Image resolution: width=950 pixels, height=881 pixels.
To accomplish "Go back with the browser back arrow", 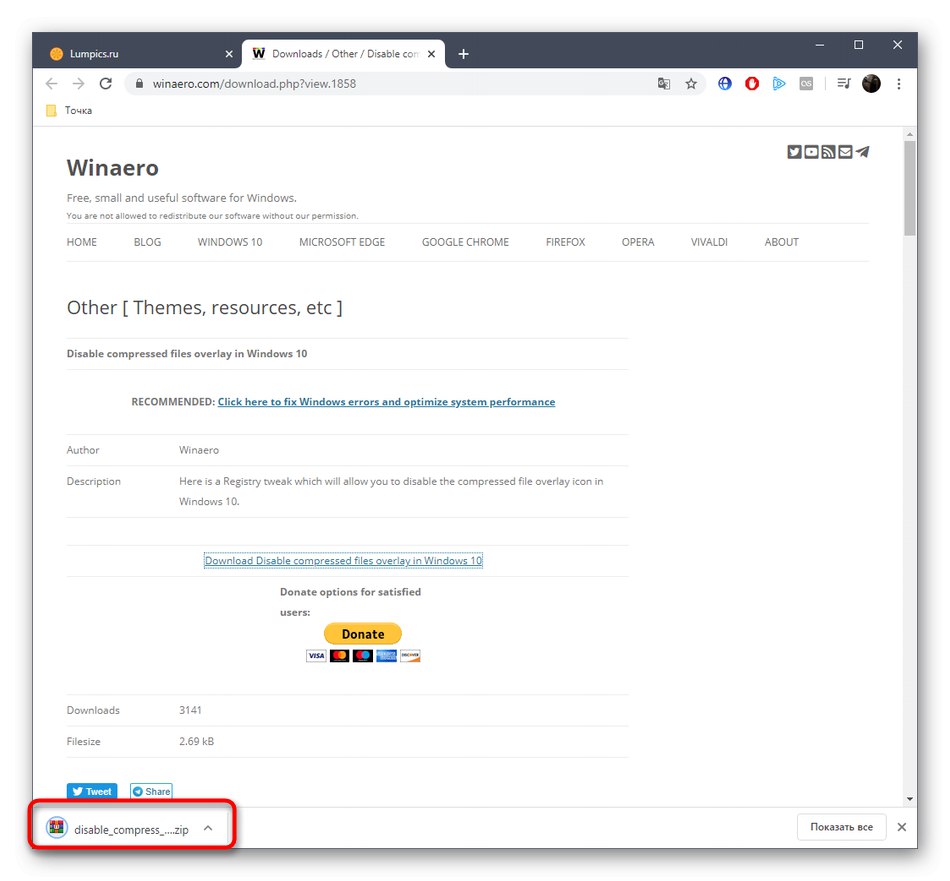I will click(x=51, y=84).
